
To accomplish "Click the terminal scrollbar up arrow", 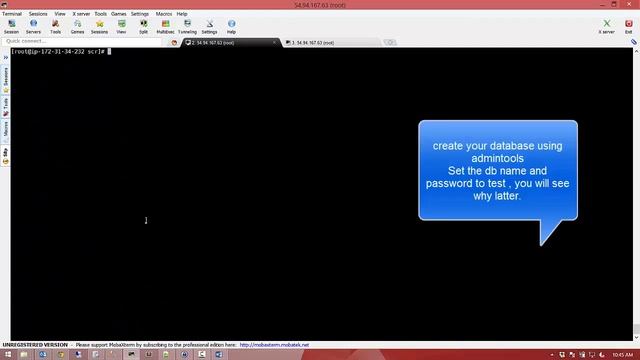I will tap(636, 51).
